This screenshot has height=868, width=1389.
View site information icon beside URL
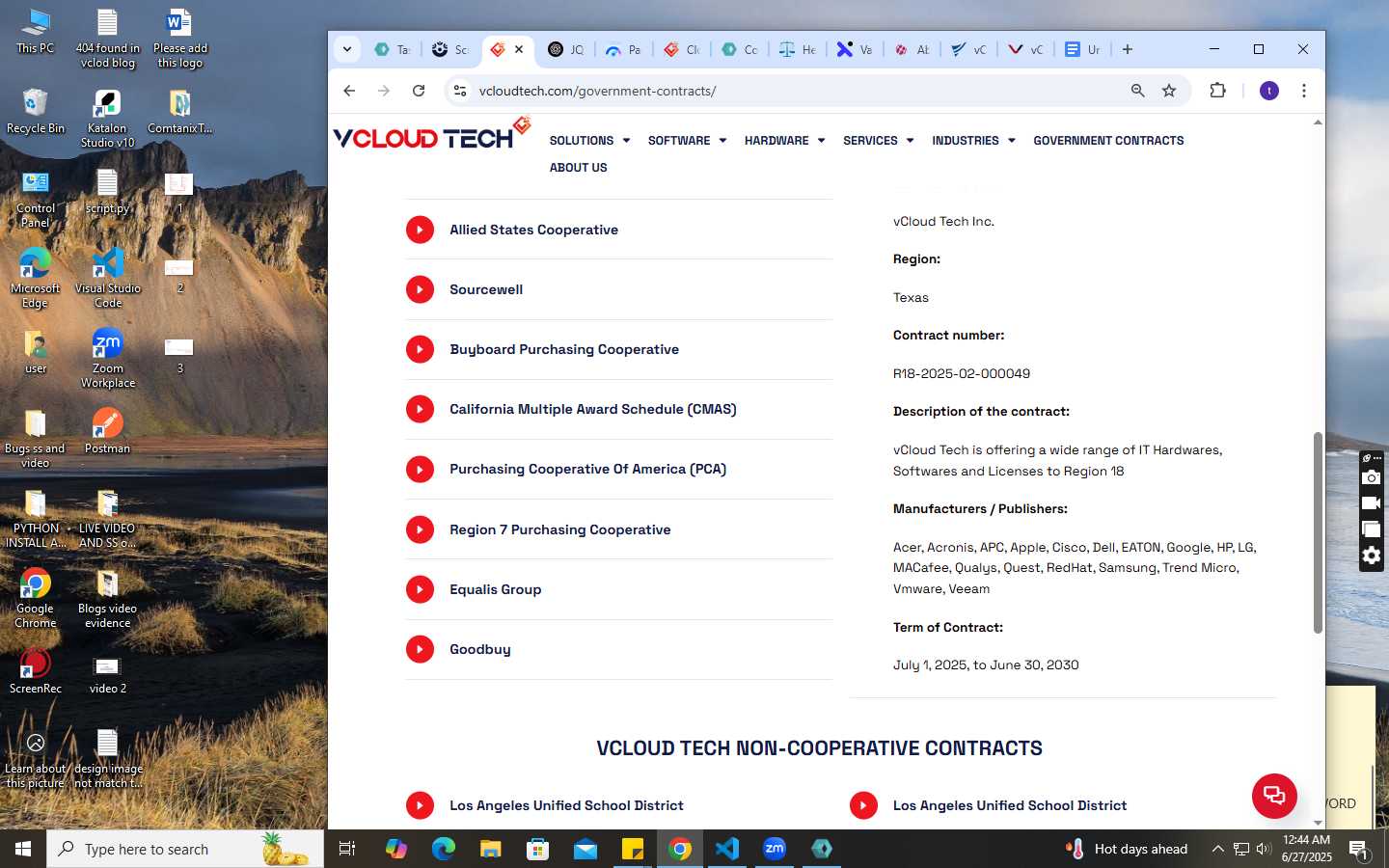tap(460, 91)
